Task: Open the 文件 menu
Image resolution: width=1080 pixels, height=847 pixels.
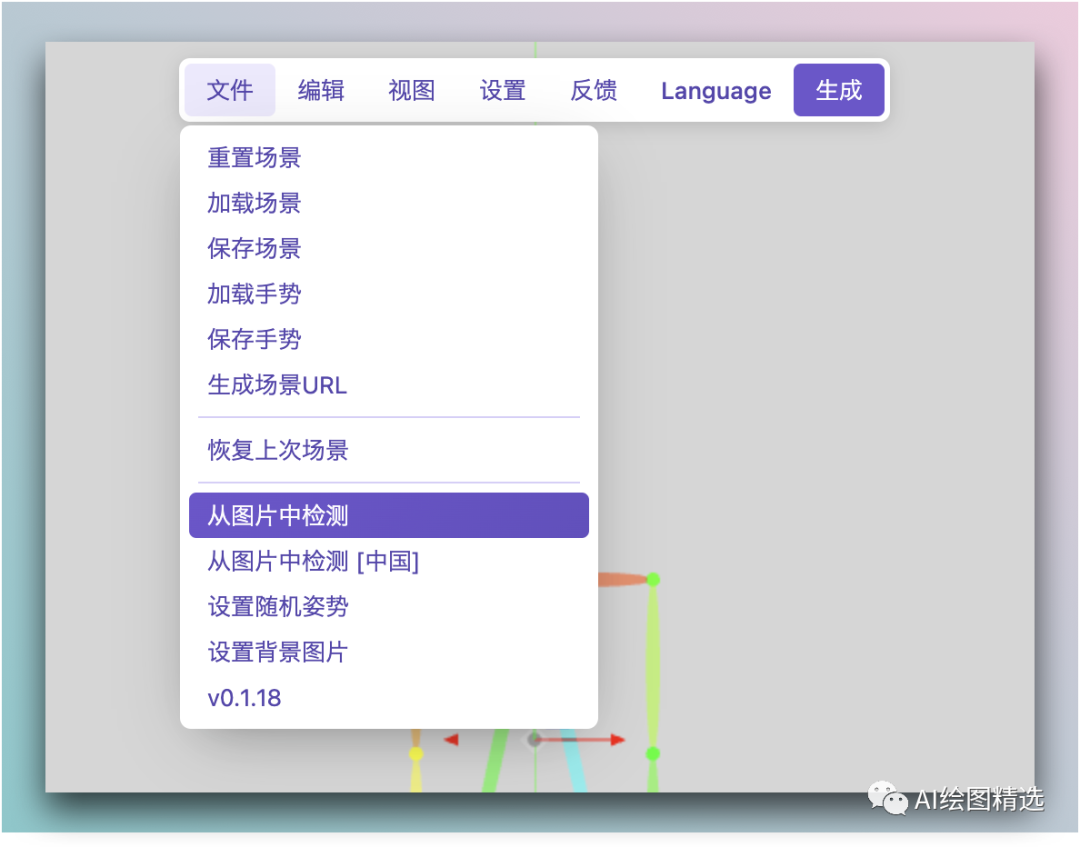Action: pos(229,90)
